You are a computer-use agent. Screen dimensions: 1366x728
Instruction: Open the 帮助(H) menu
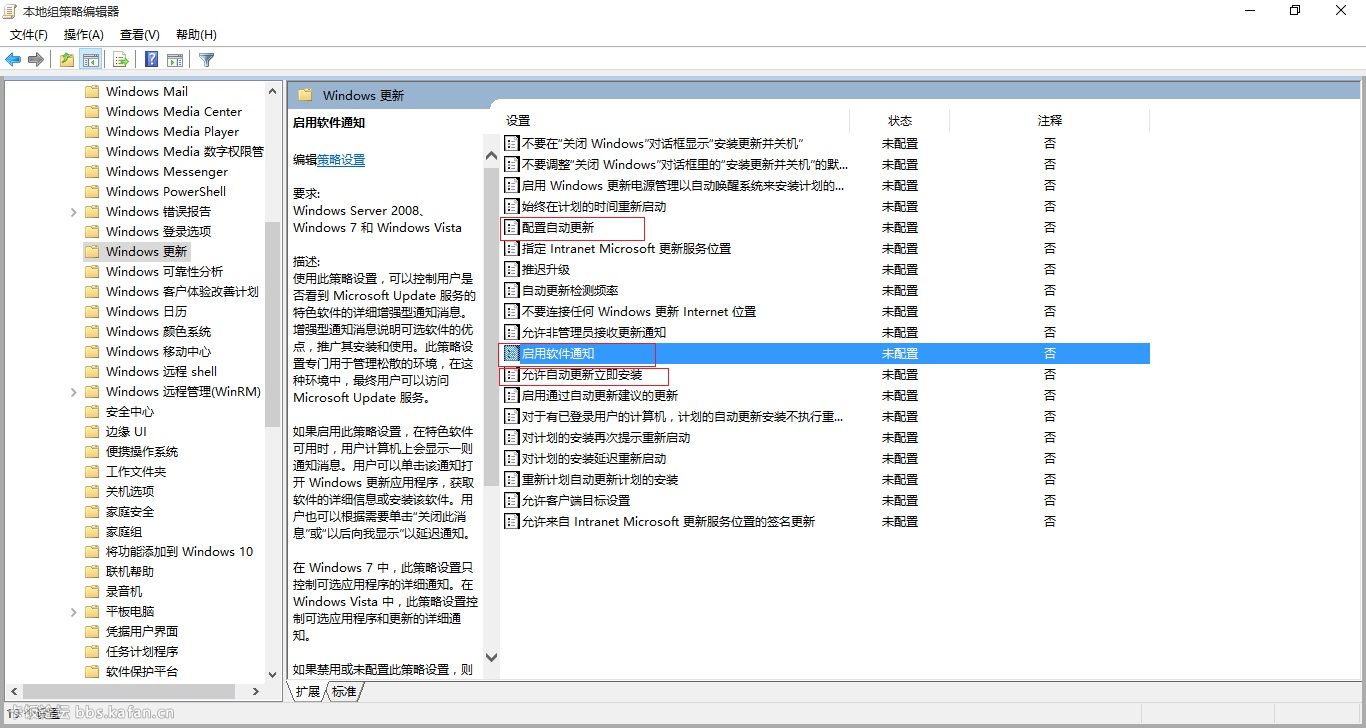point(196,35)
